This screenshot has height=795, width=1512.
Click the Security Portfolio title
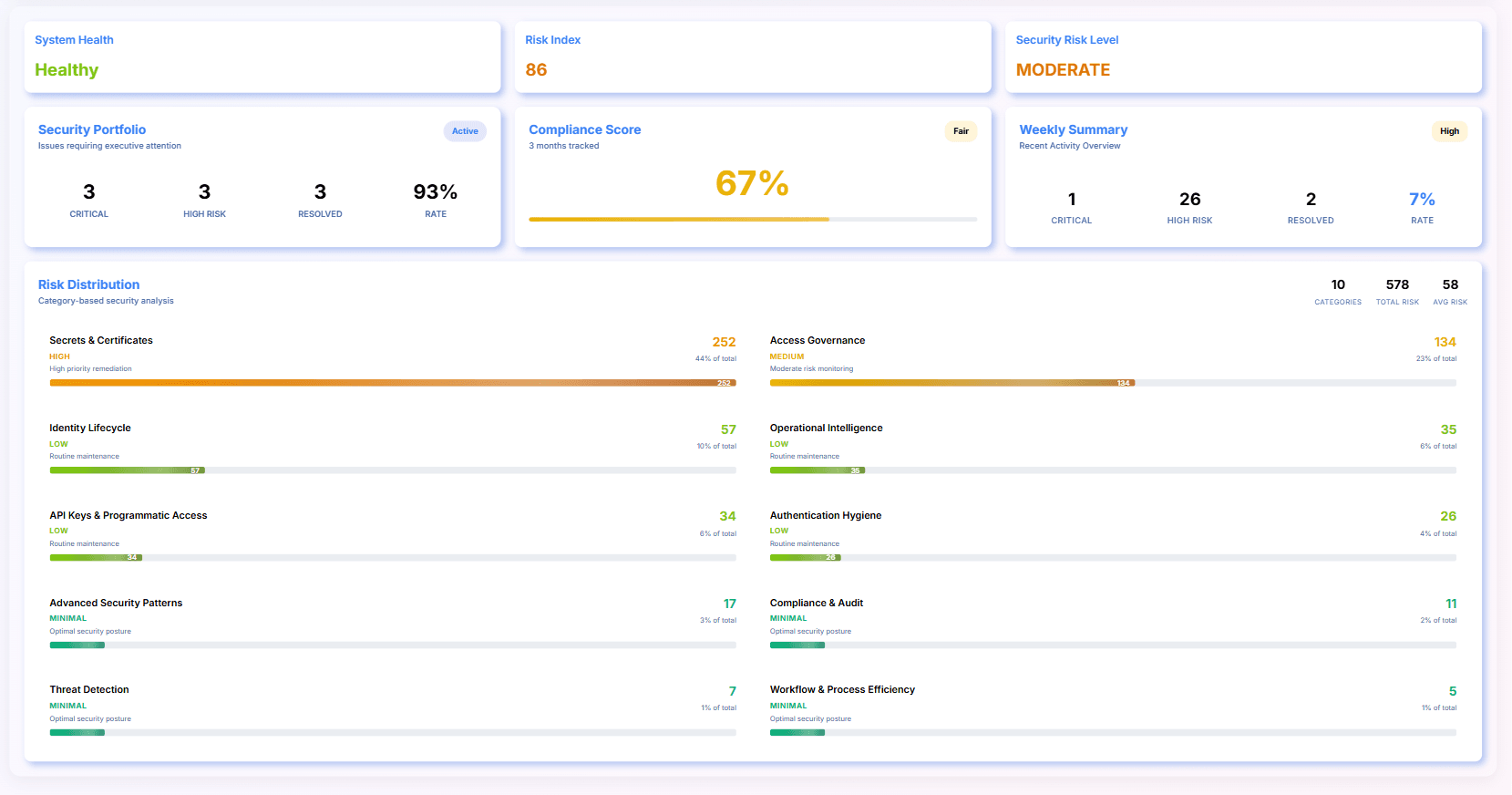coord(92,129)
